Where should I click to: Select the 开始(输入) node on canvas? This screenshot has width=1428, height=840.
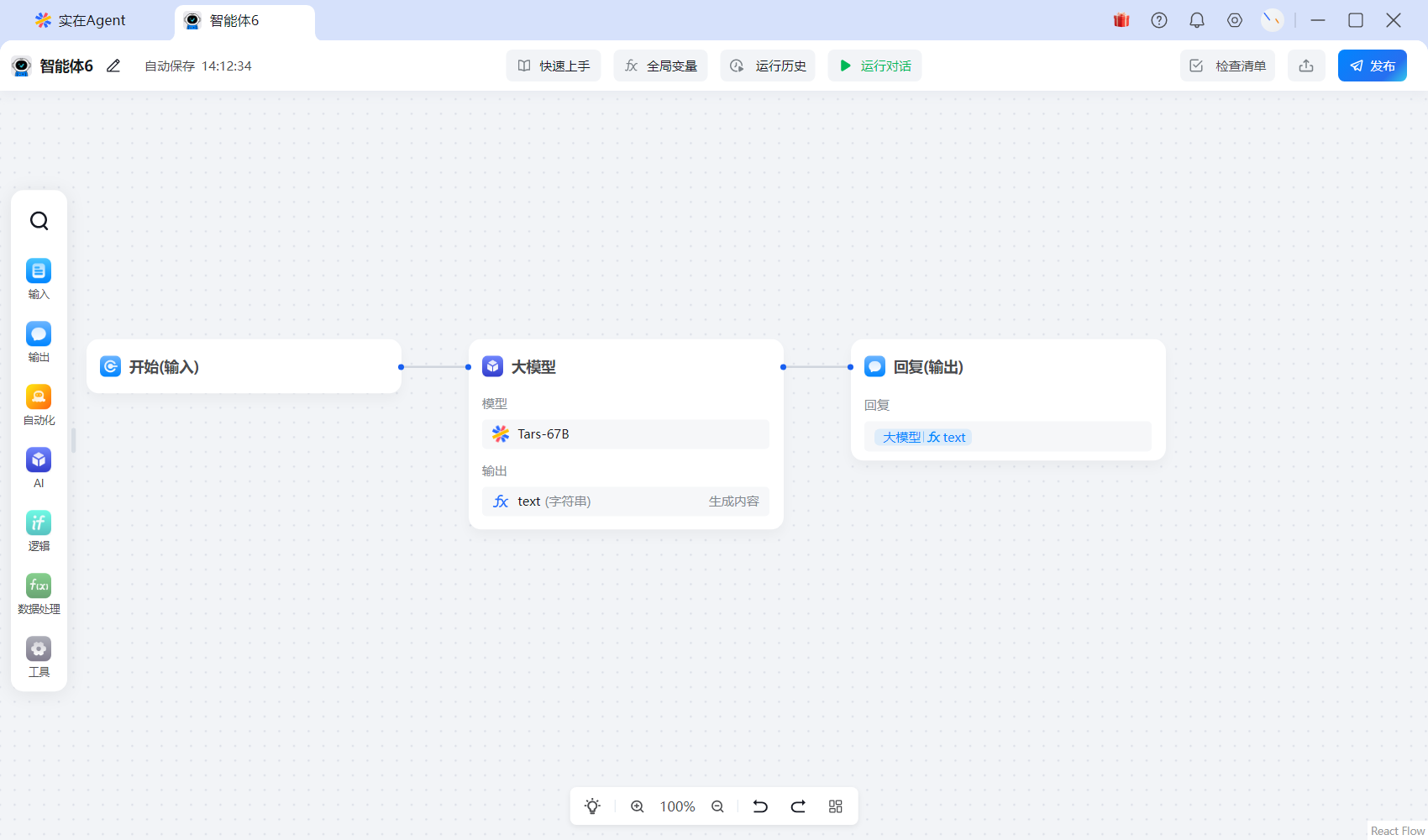click(x=244, y=367)
